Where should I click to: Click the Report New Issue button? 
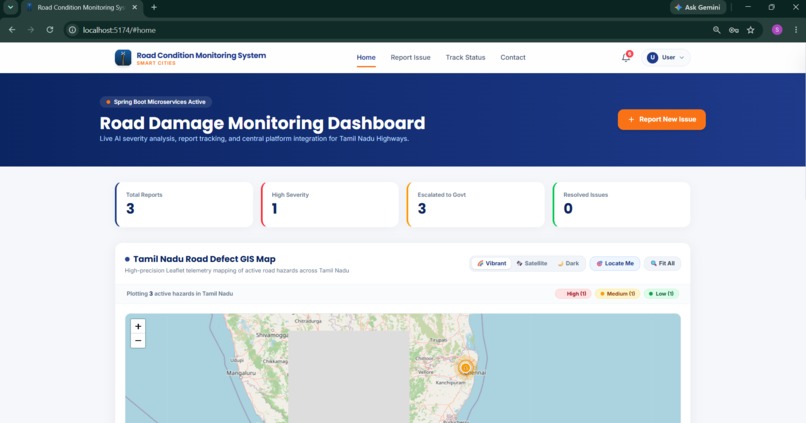(662, 119)
